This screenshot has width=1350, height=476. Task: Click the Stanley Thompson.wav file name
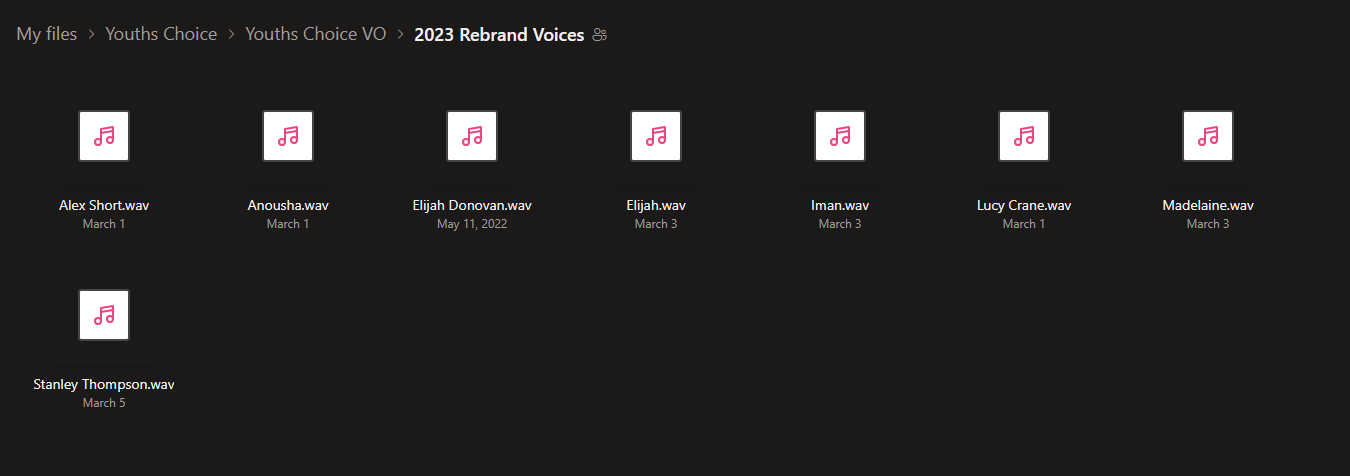(104, 385)
